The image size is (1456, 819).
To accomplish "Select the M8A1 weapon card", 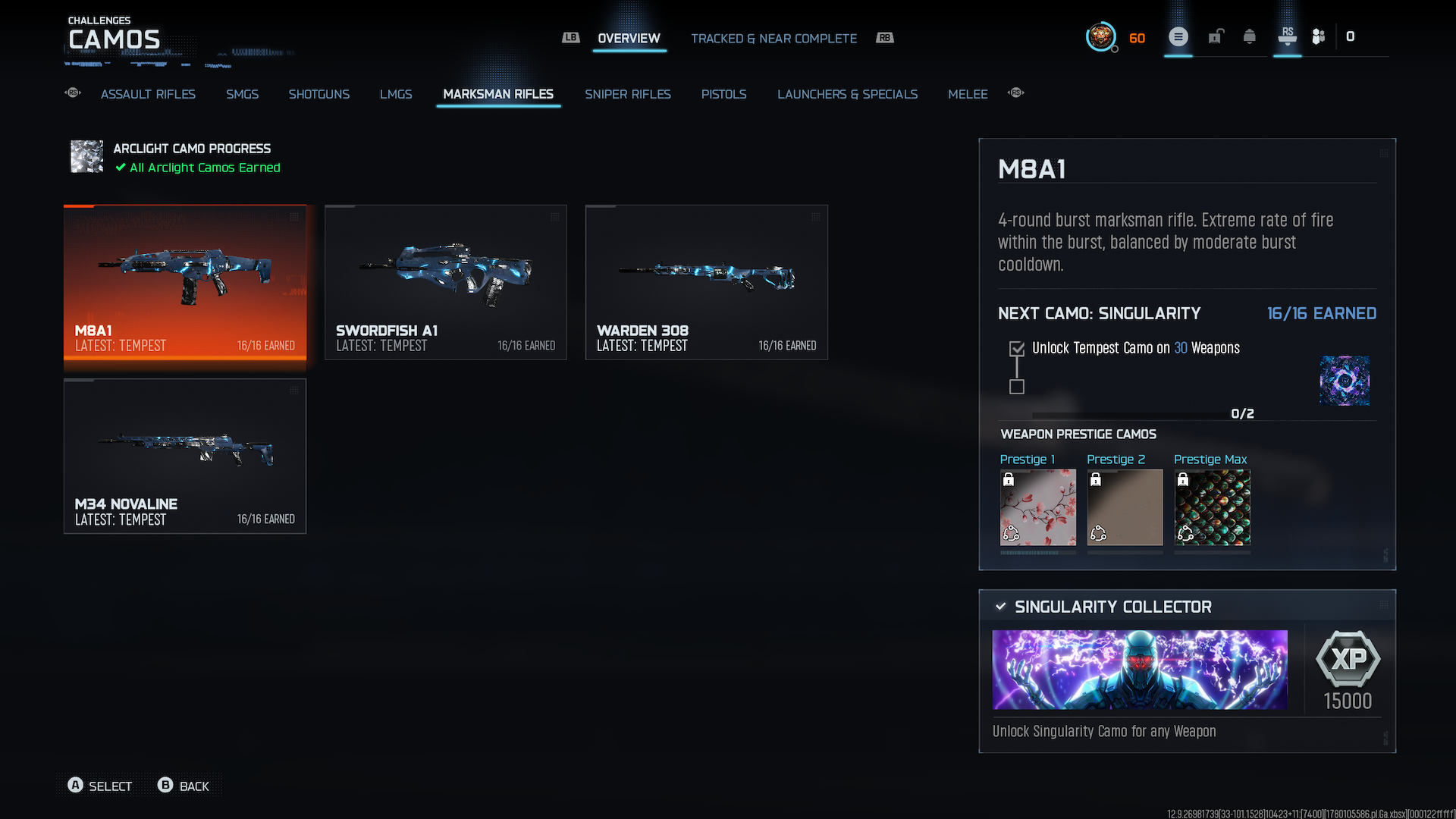I will click(185, 282).
